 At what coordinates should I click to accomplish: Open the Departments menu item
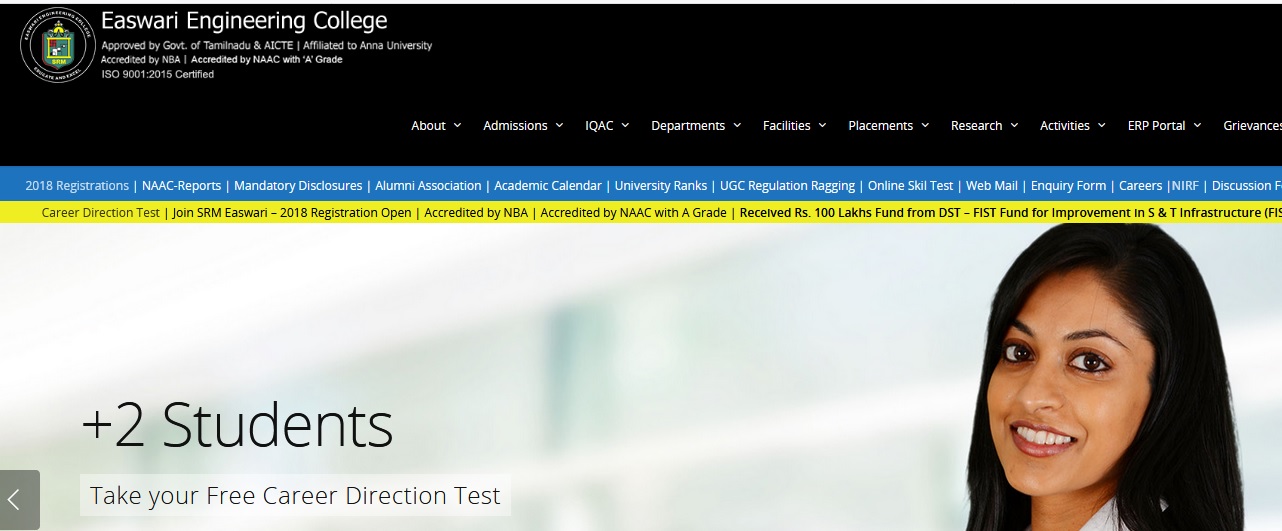688,126
